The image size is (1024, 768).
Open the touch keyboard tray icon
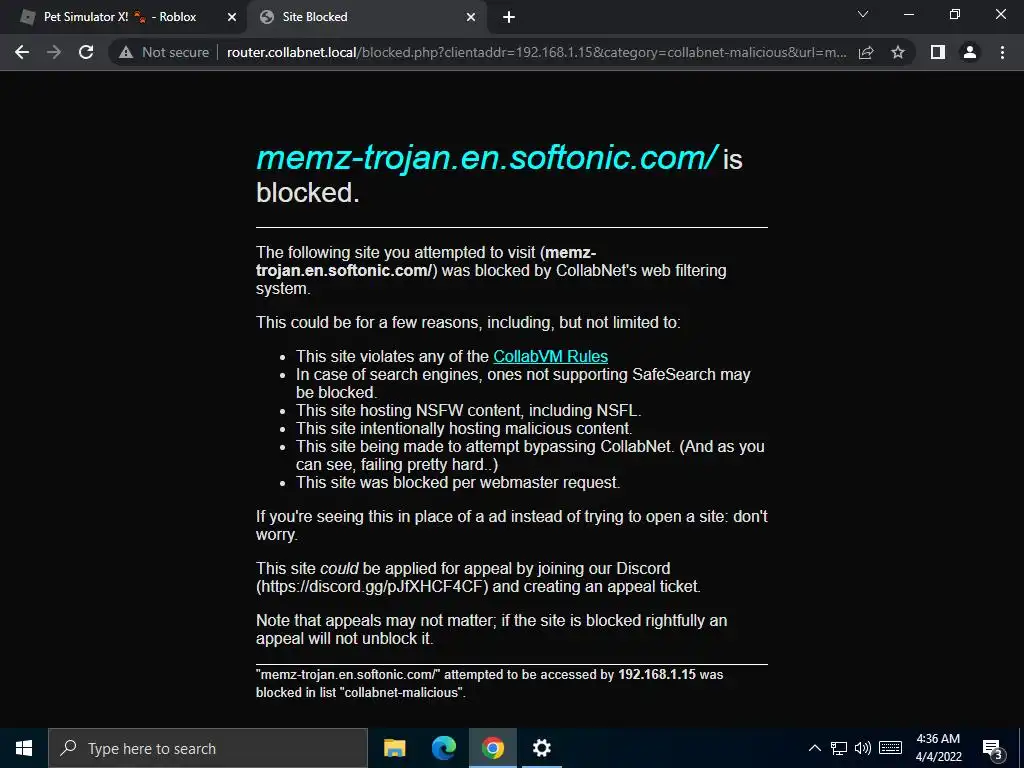pyautogui.click(x=890, y=748)
